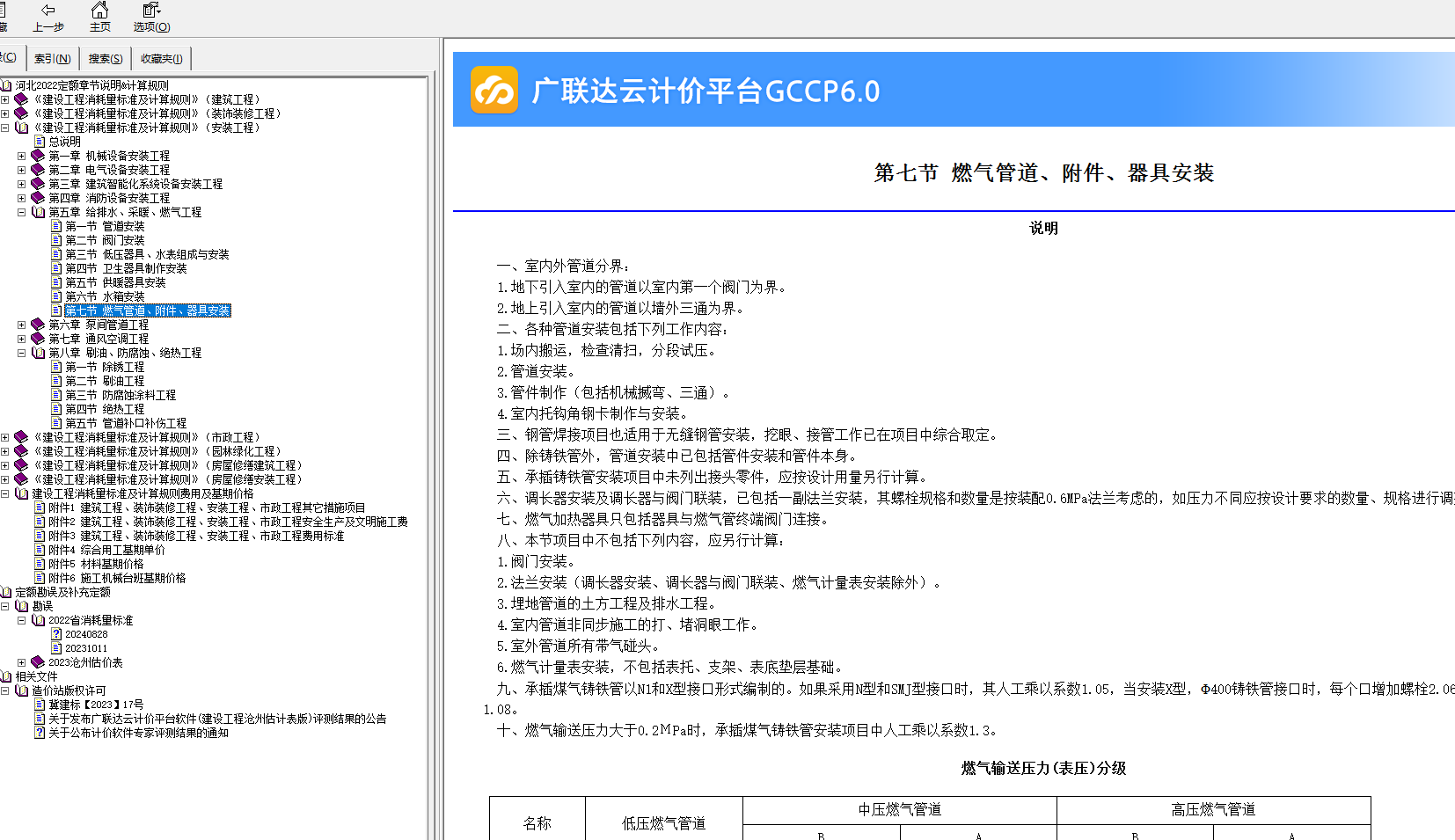Open 附件3 市政工程费用标准

click(196, 536)
